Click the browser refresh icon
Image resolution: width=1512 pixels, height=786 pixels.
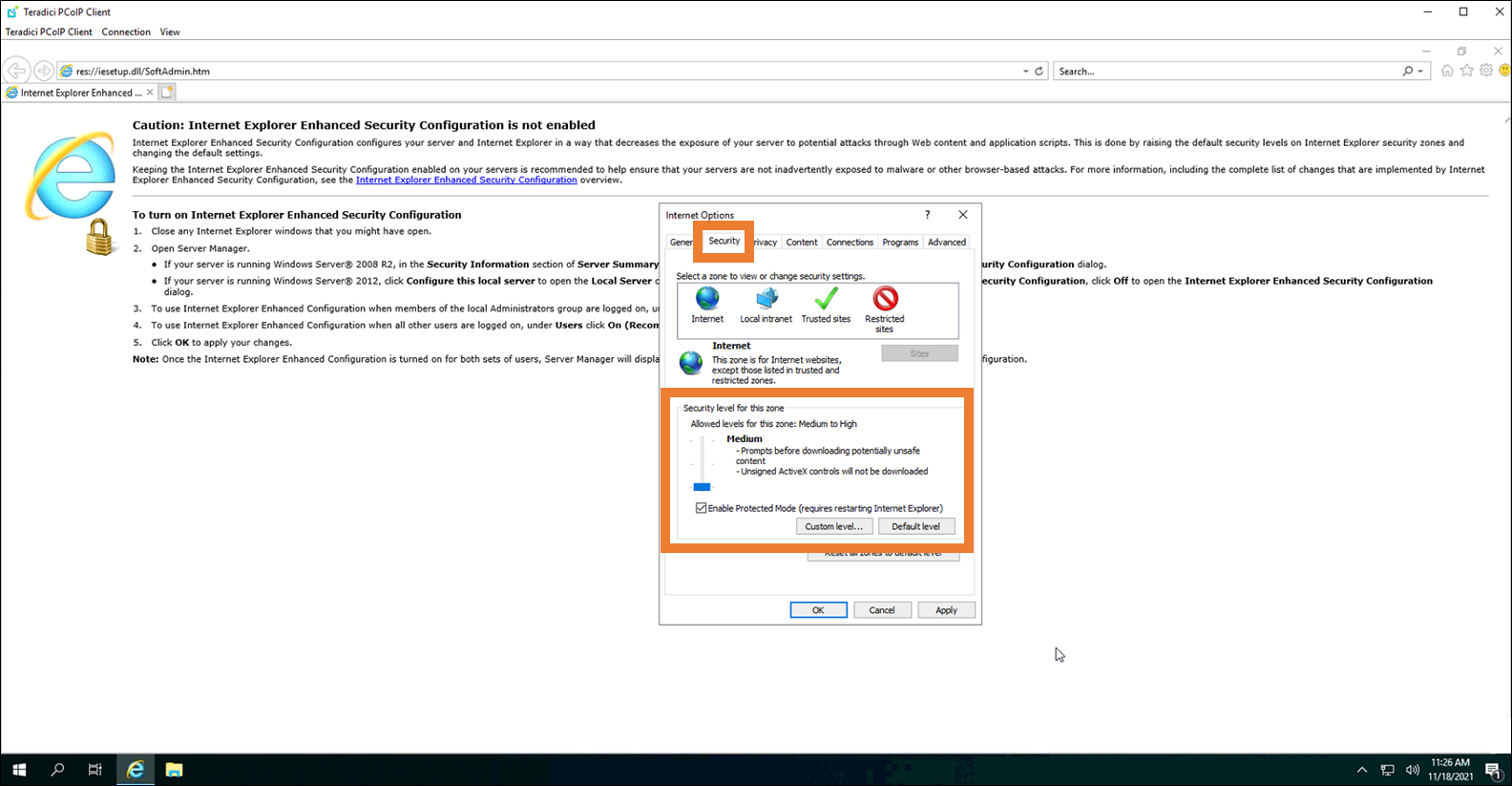click(x=1039, y=72)
